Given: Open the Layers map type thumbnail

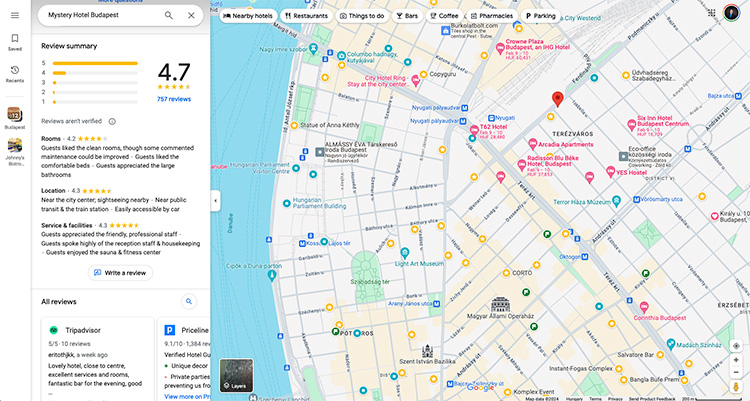Looking at the screenshot, I should [x=236, y=376].
